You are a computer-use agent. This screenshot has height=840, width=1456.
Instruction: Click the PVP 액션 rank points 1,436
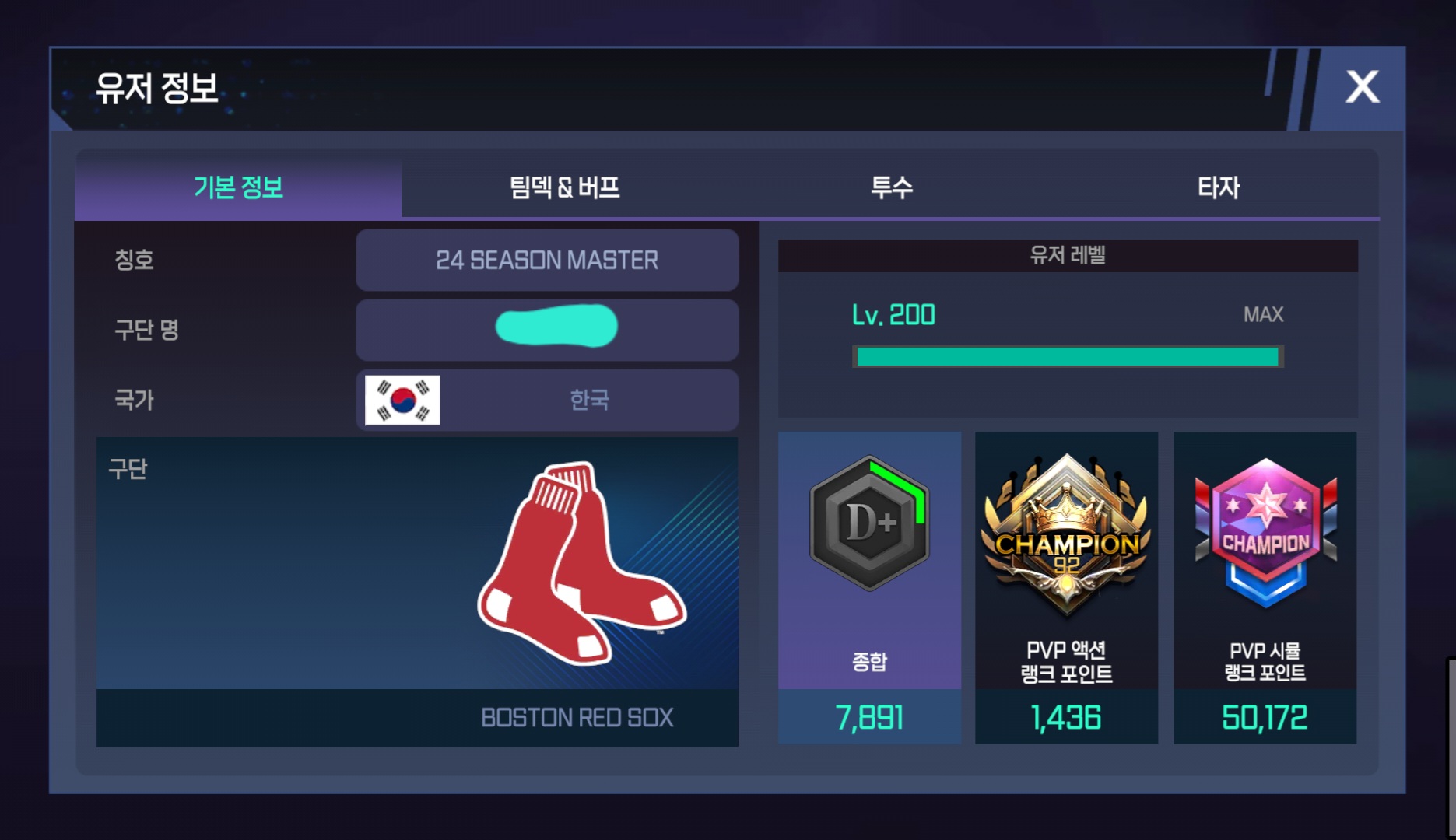click(x=1066, y=717)
